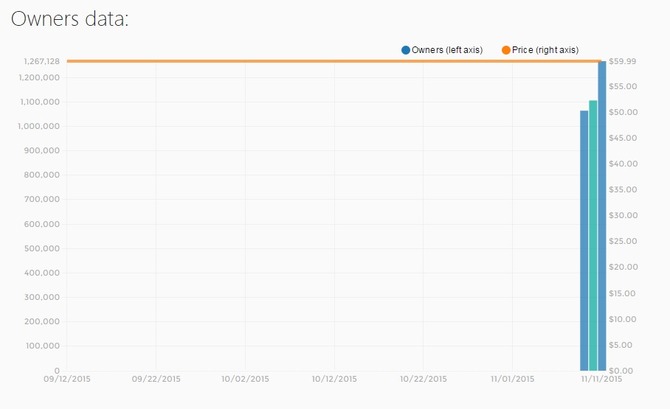The width and height of the screenshot is (670, 409).
Task: Click the 11/11/2015 date axis label
Action: coord(602,379)
